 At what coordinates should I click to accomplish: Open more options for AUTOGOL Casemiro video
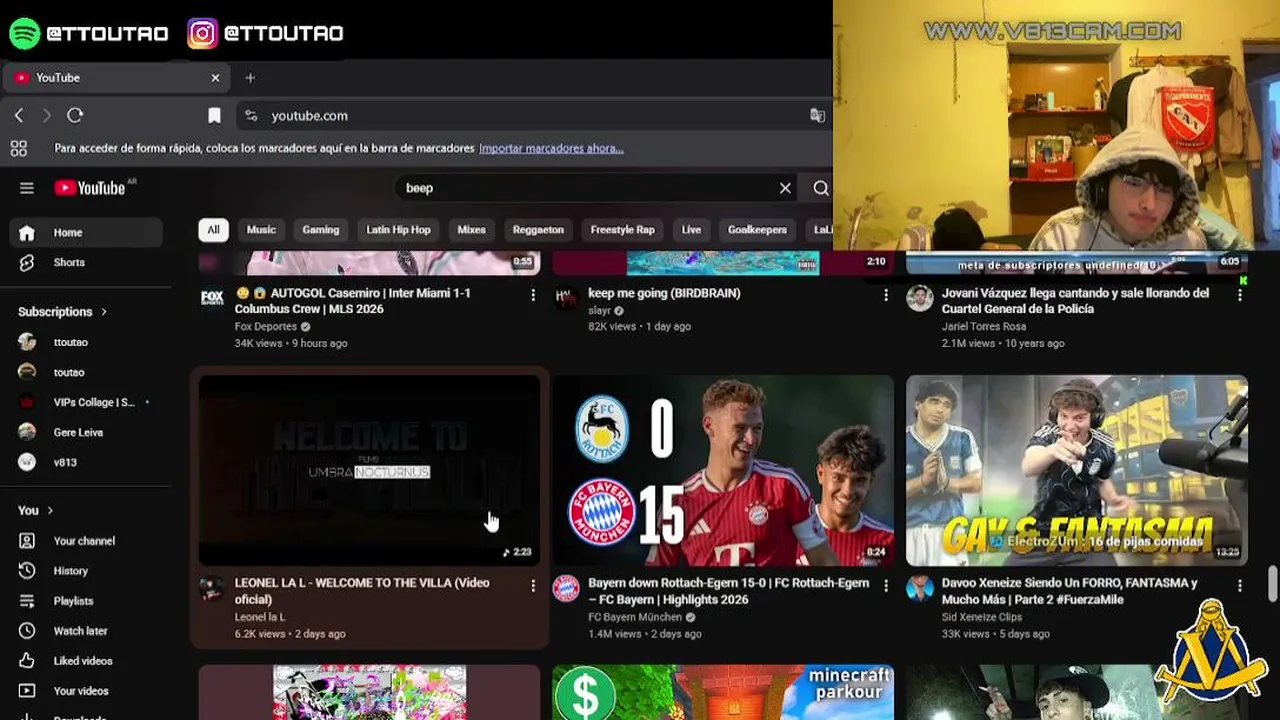(x=533, y=295)
